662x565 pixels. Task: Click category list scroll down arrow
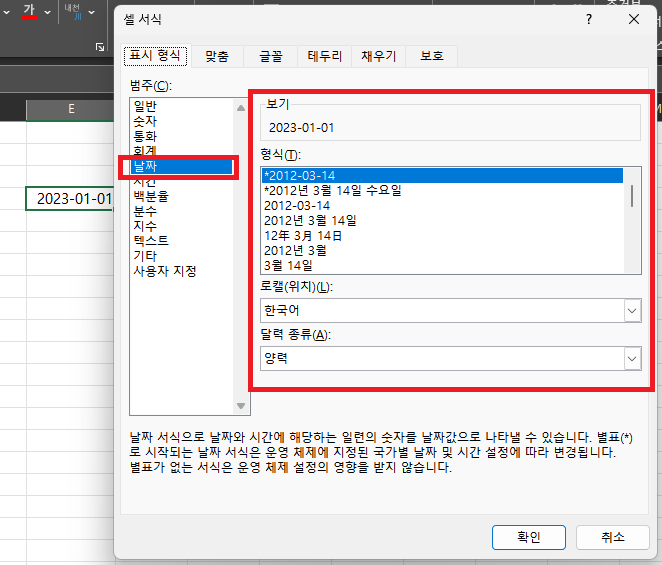click(x=241, y=406)
